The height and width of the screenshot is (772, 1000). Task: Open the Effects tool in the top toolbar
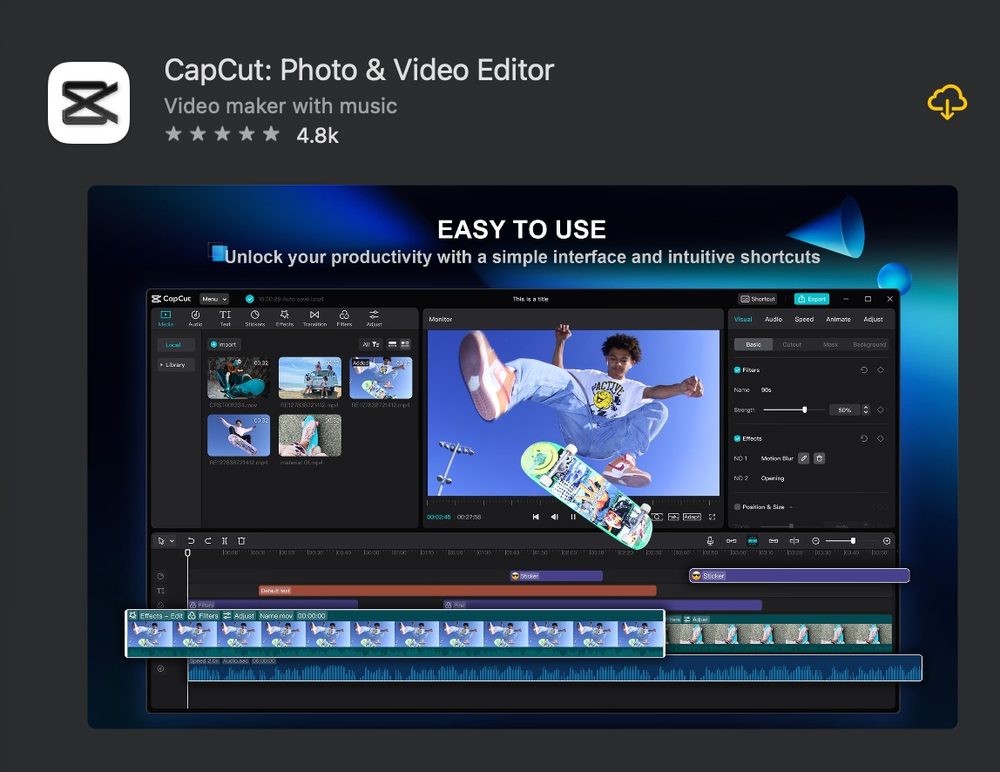click(x=284, y=318)
